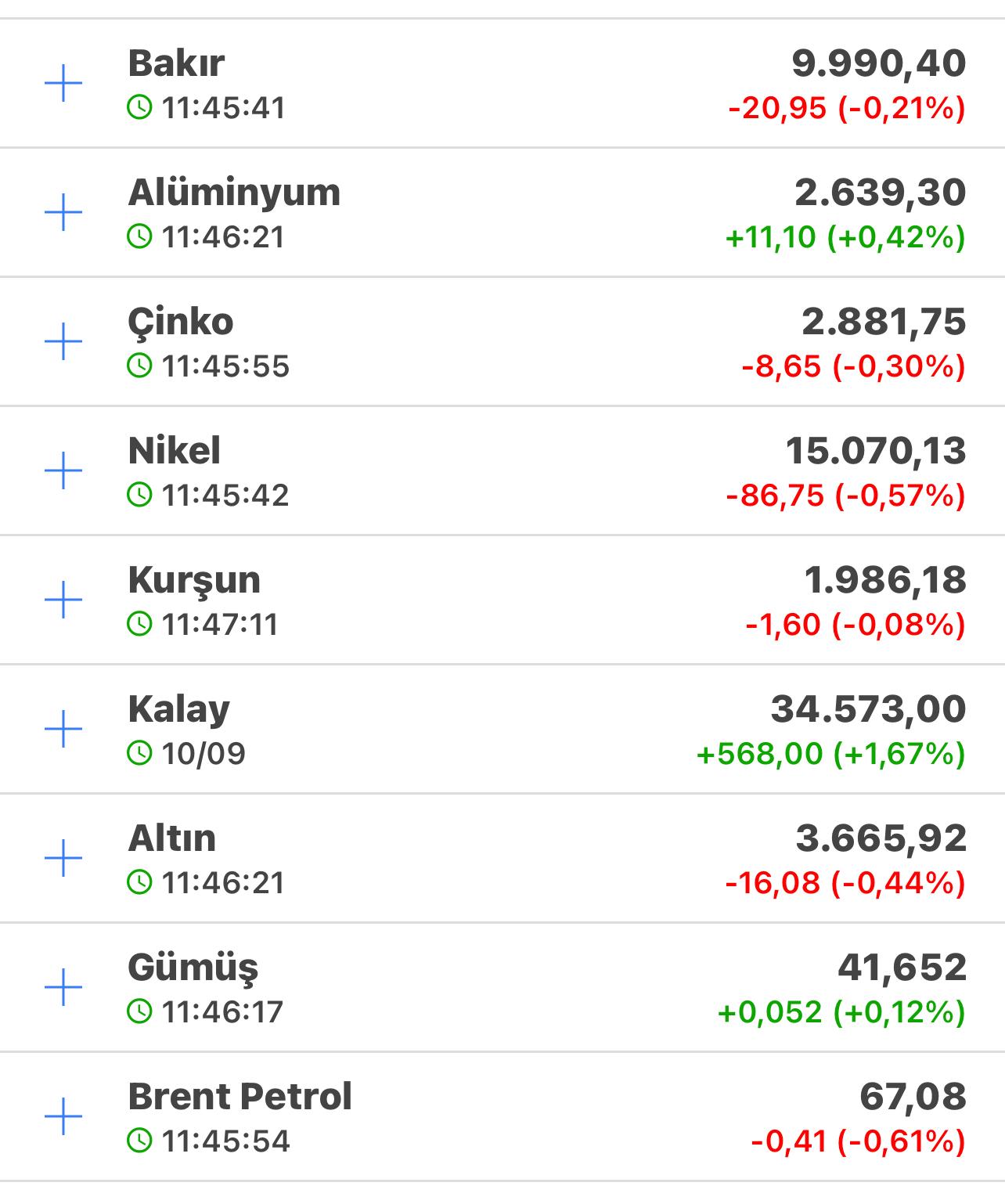Click the Kalay price 34.573,00
The image size is (1005, 1204).
tap(868, 710)
